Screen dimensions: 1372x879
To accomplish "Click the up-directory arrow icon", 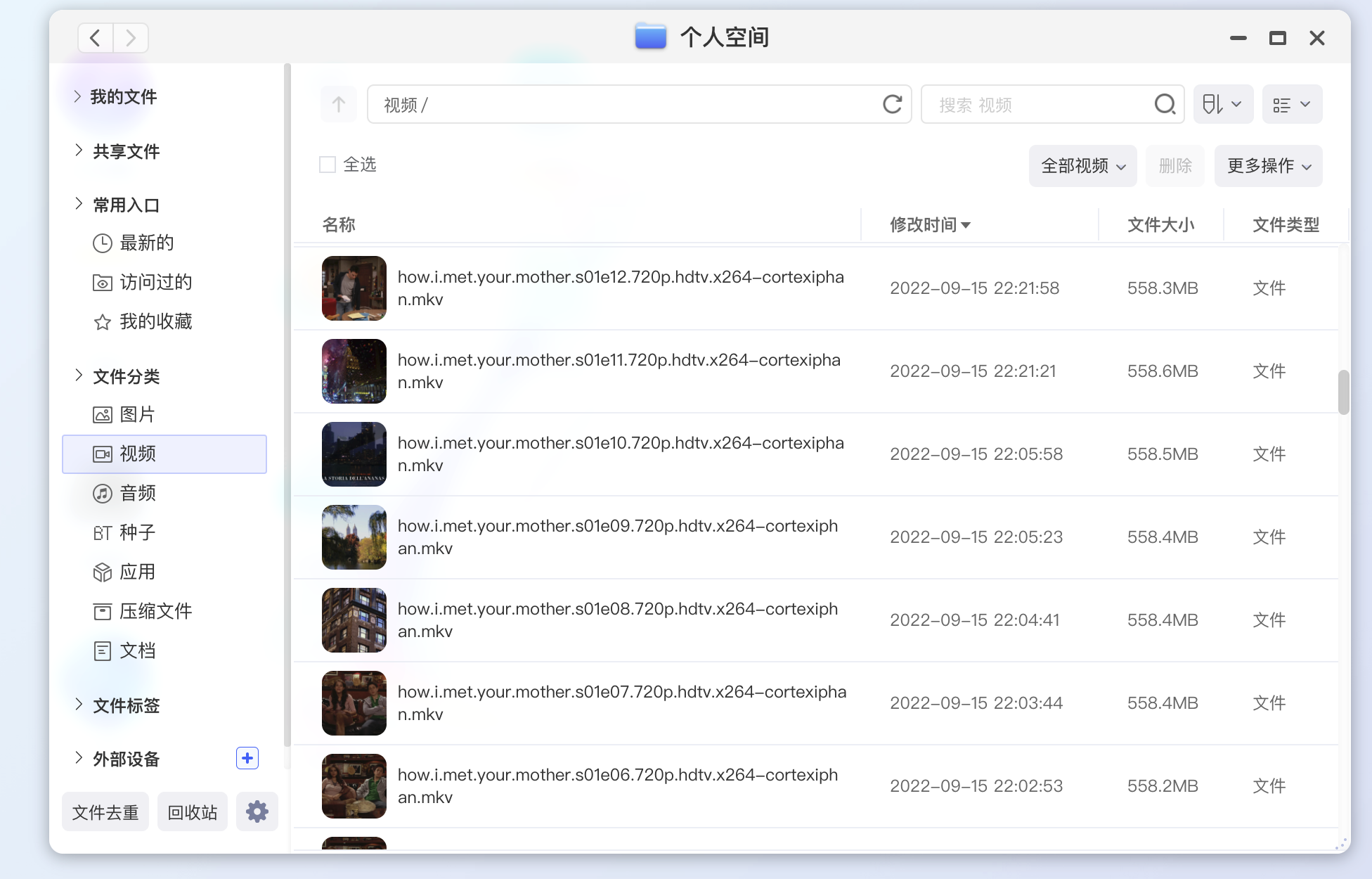I will click(x=339, y=105).
